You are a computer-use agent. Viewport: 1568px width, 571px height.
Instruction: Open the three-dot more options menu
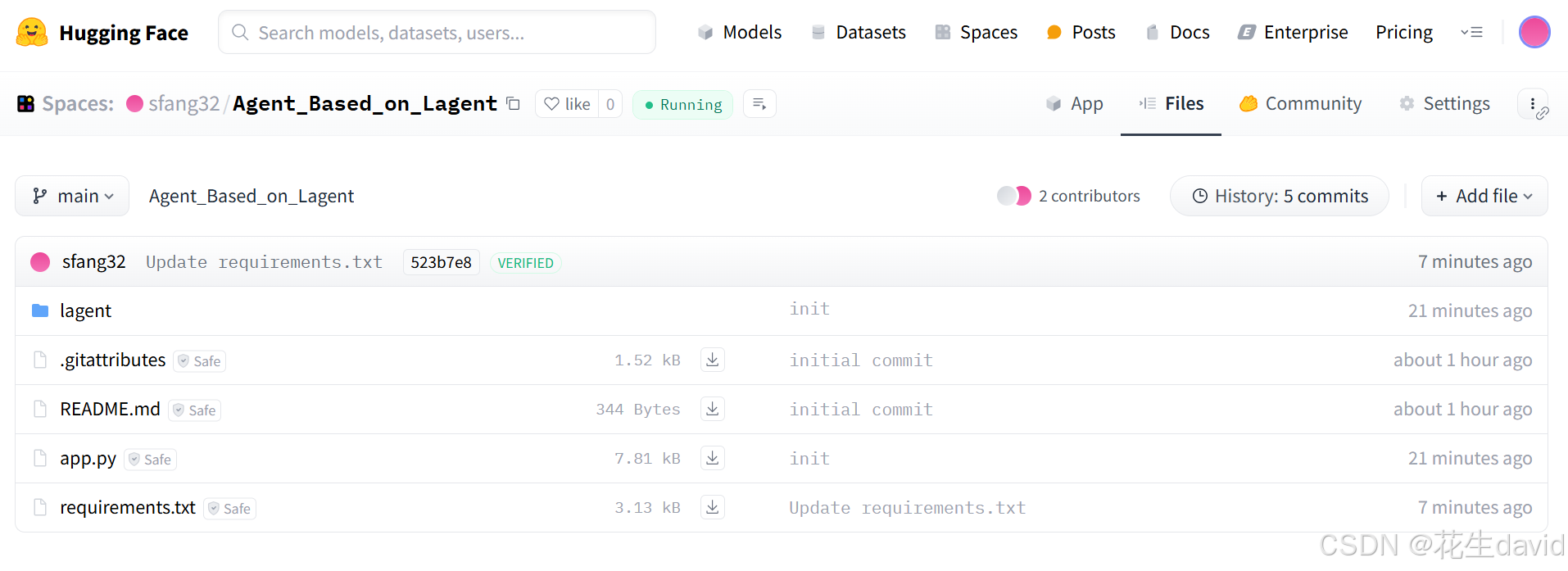(1533, 104)
